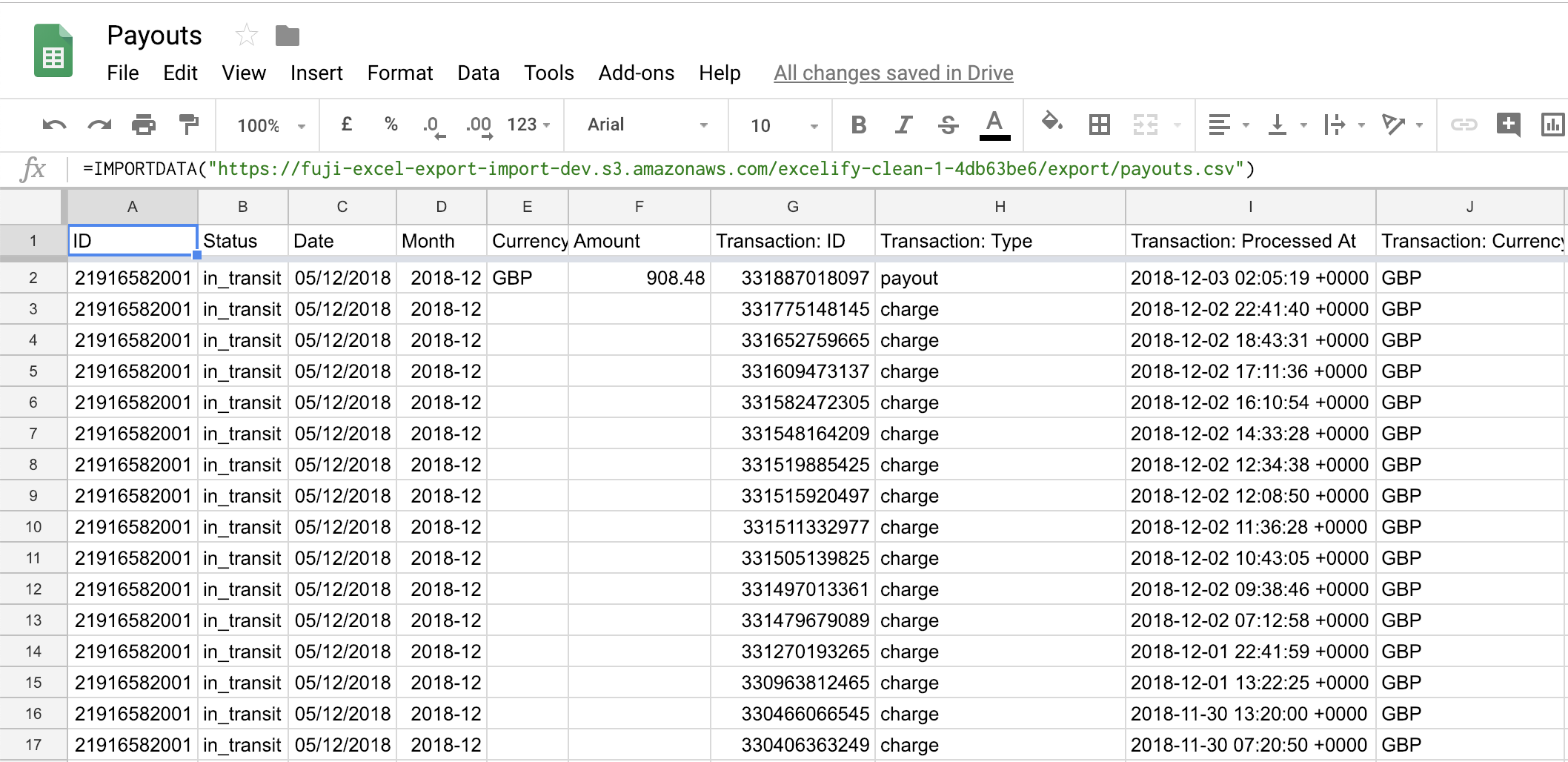Click the Insert link icon
The height and width of the screenshot is (762, 1568).
pos(1464,125)
